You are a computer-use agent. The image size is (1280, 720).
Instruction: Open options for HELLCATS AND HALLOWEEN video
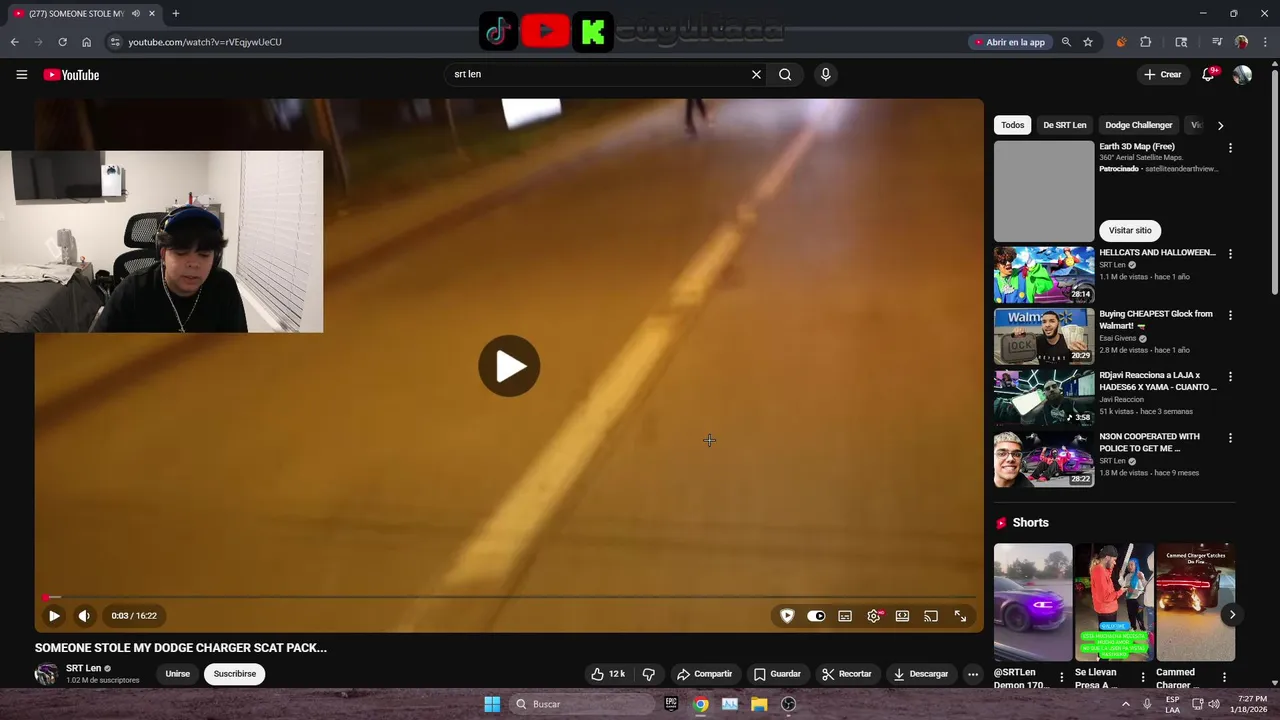coord(1230,254)
